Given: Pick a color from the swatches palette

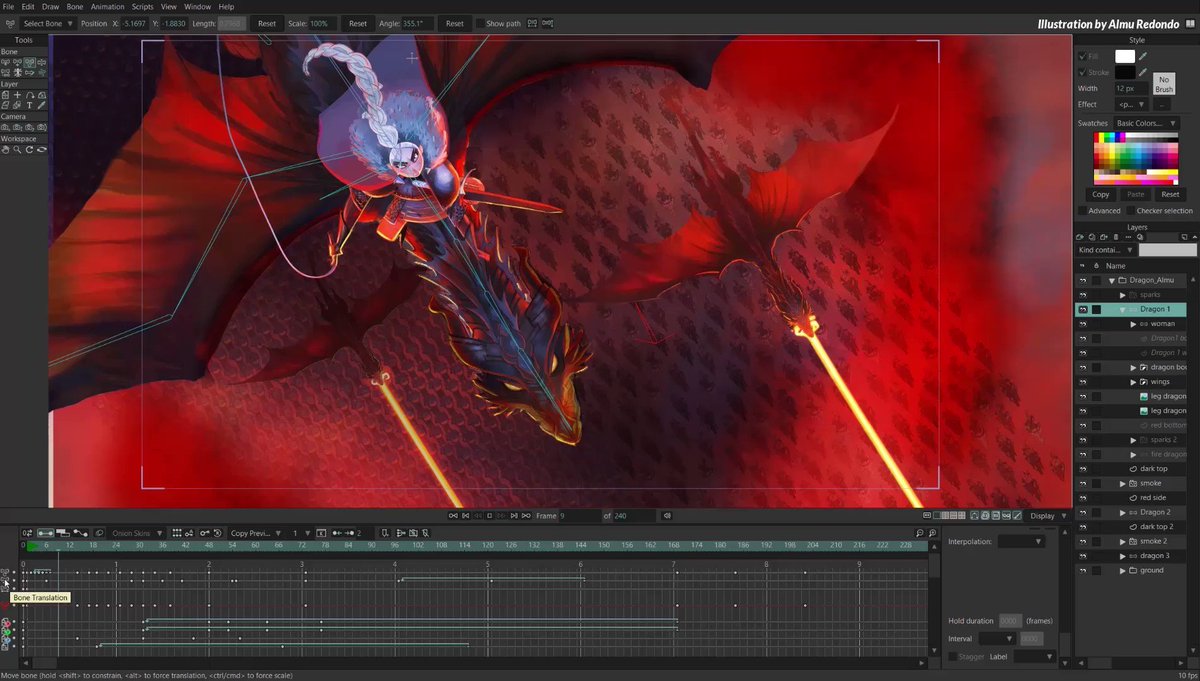Looking at the screenshot, I should (1135, 157).
